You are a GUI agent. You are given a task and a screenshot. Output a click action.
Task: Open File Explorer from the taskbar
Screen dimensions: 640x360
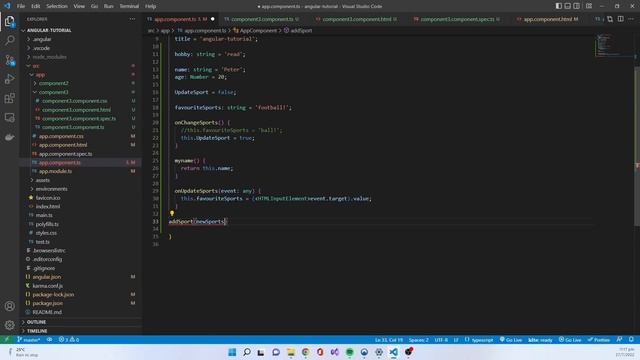pyautogui.click(x=291, y=352)
